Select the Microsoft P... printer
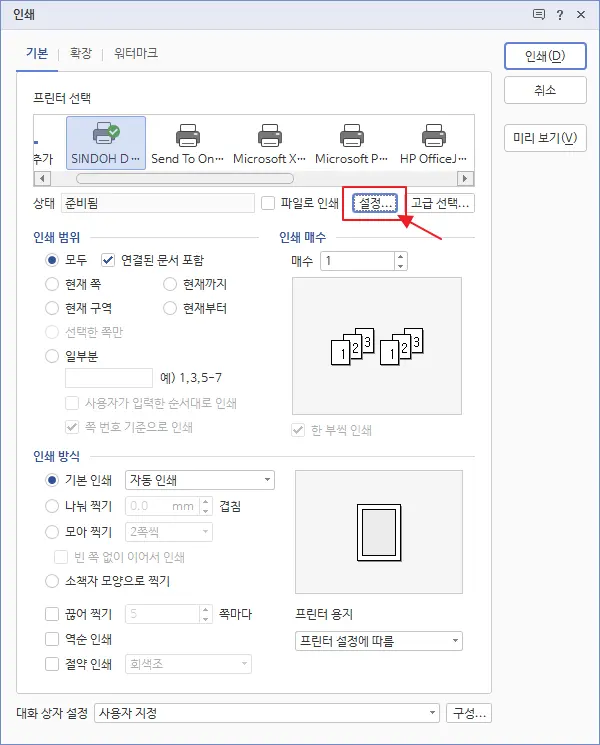 [x=352, y=143]
